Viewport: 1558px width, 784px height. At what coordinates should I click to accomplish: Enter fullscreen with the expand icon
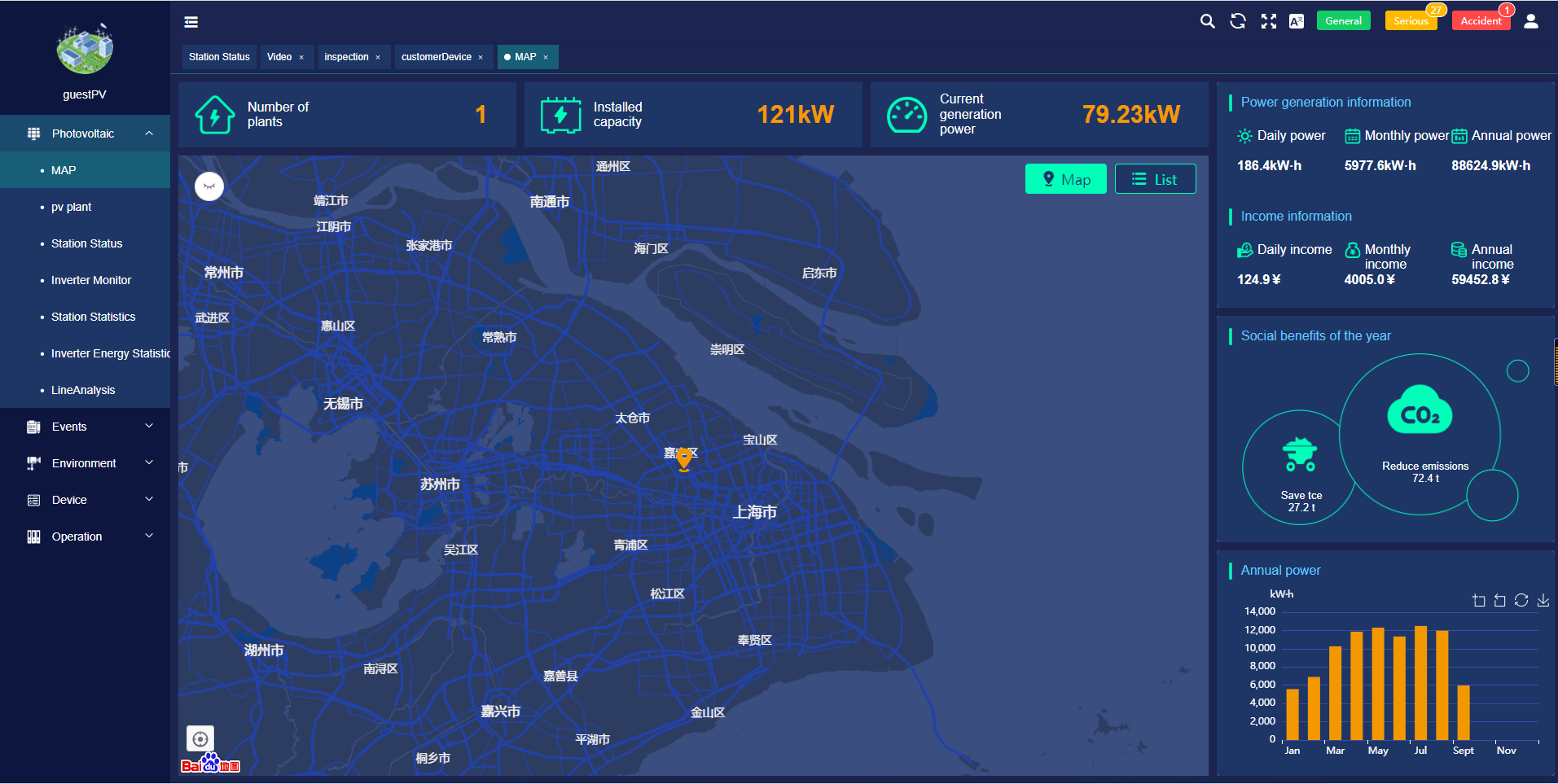pos(1269,21)
